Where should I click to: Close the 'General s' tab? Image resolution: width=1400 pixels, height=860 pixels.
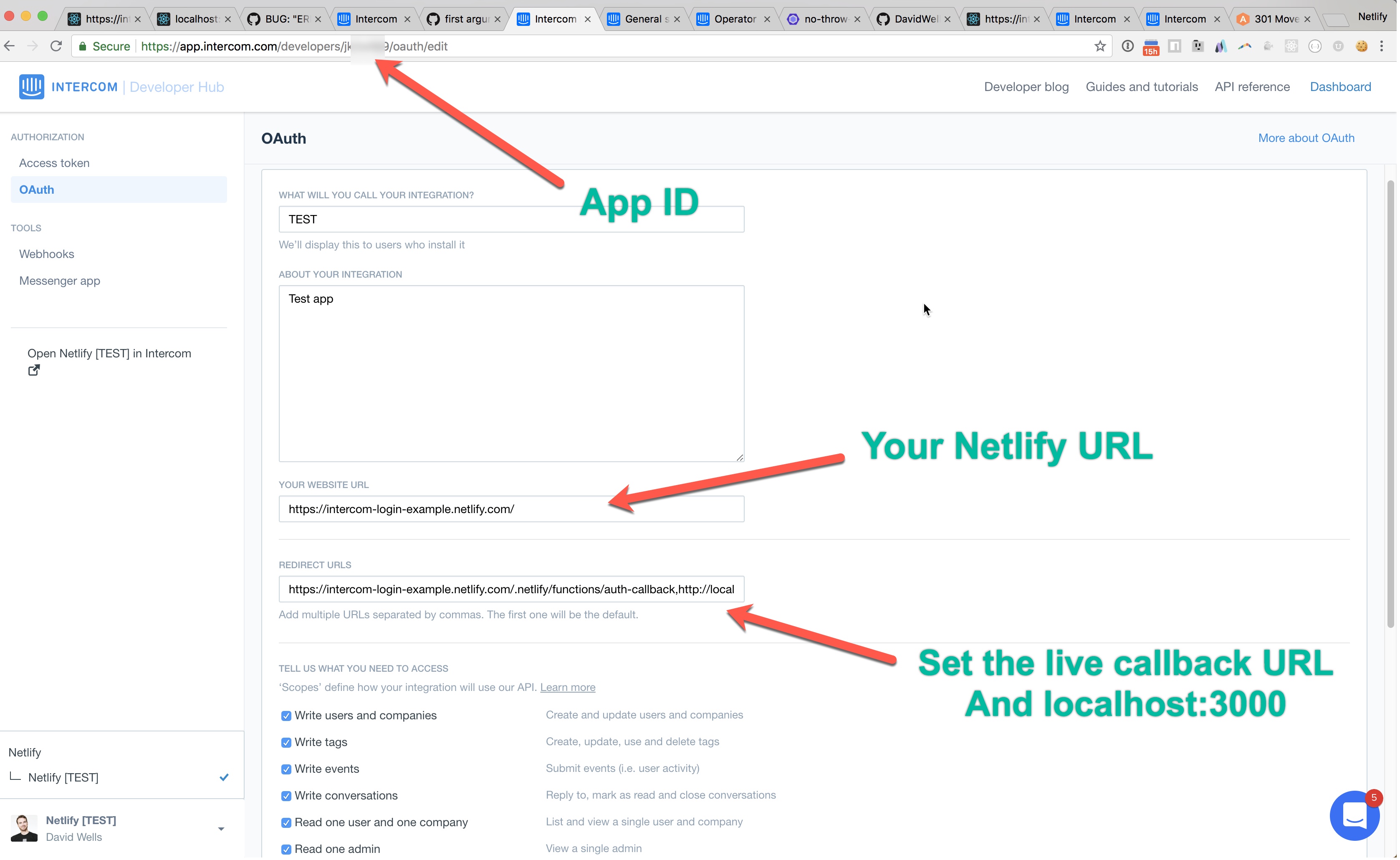678,19
